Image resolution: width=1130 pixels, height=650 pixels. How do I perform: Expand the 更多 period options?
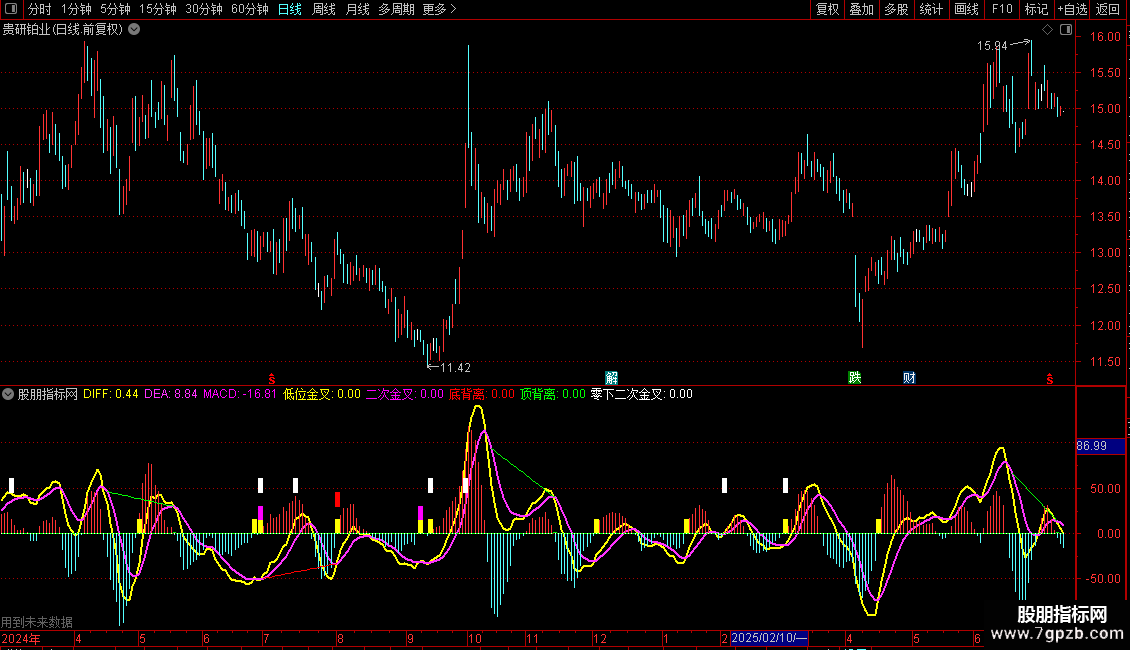tap(439, 9)
